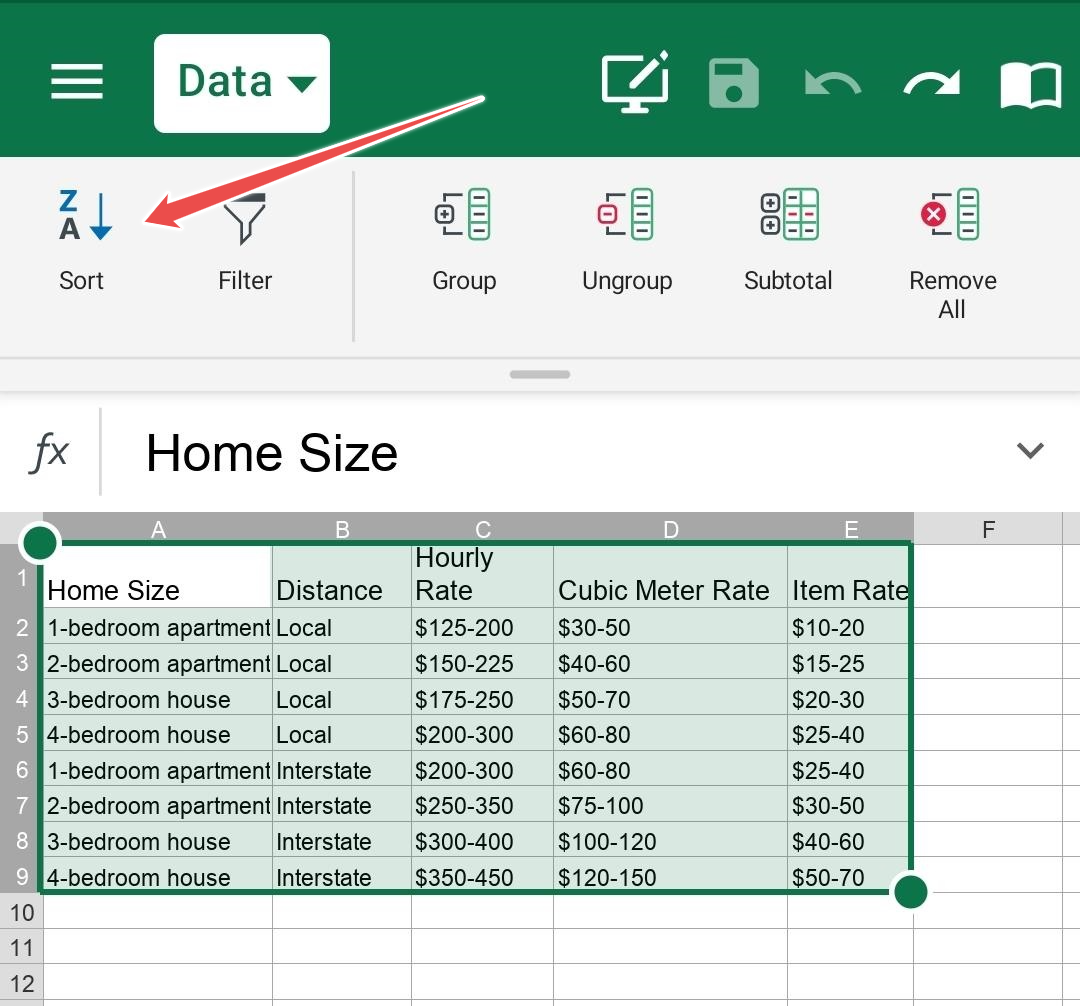Open the reading view book icon

click(x=1030, y=85)
